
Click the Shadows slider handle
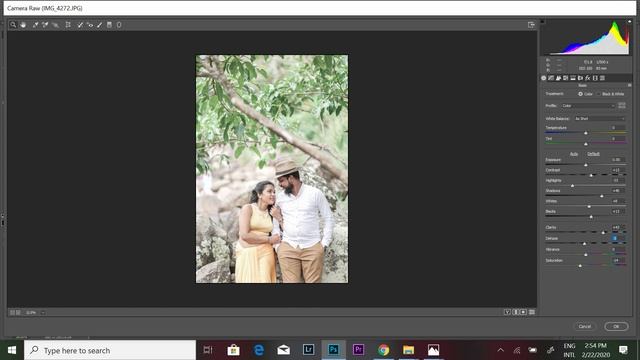point(602,196)
